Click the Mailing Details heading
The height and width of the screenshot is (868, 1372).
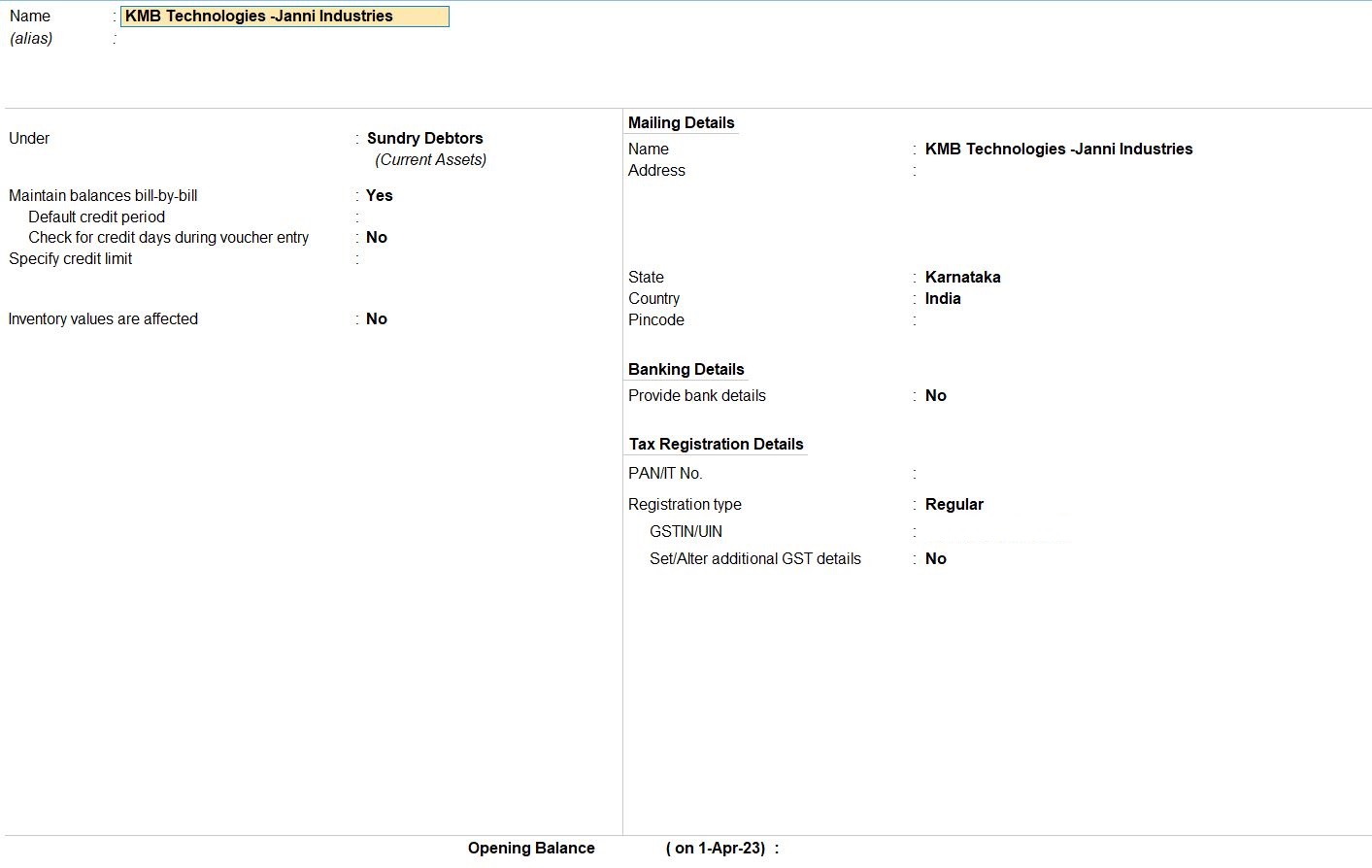[x=681, y=122]
